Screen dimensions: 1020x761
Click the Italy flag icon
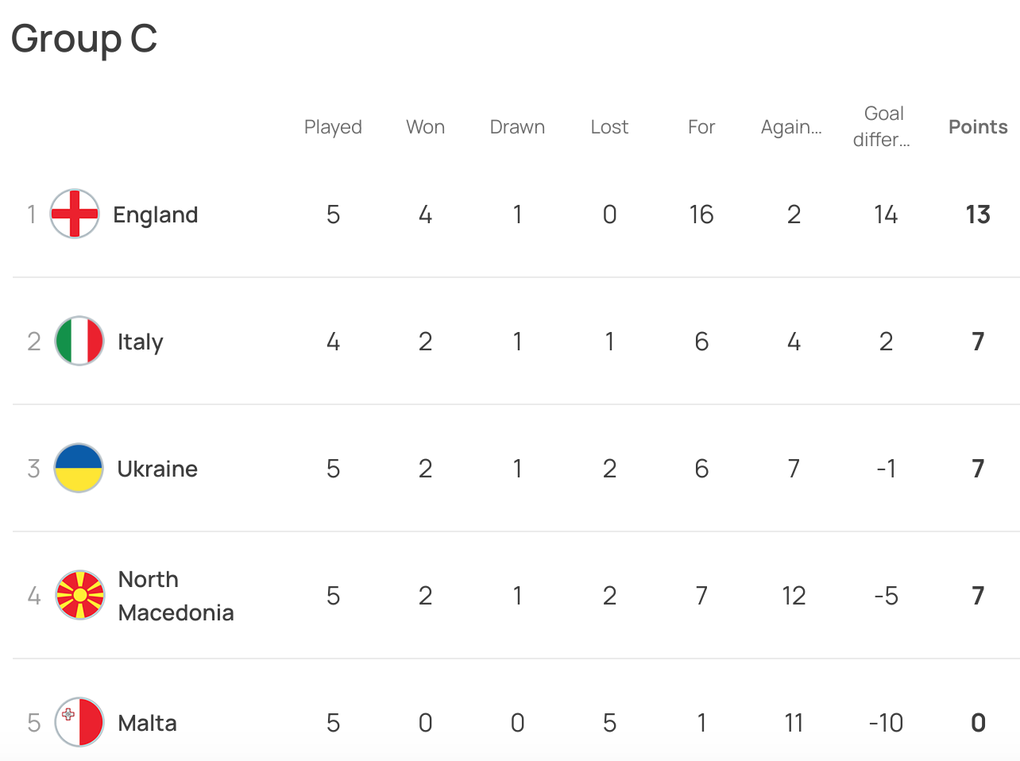(x=79, y=341)
